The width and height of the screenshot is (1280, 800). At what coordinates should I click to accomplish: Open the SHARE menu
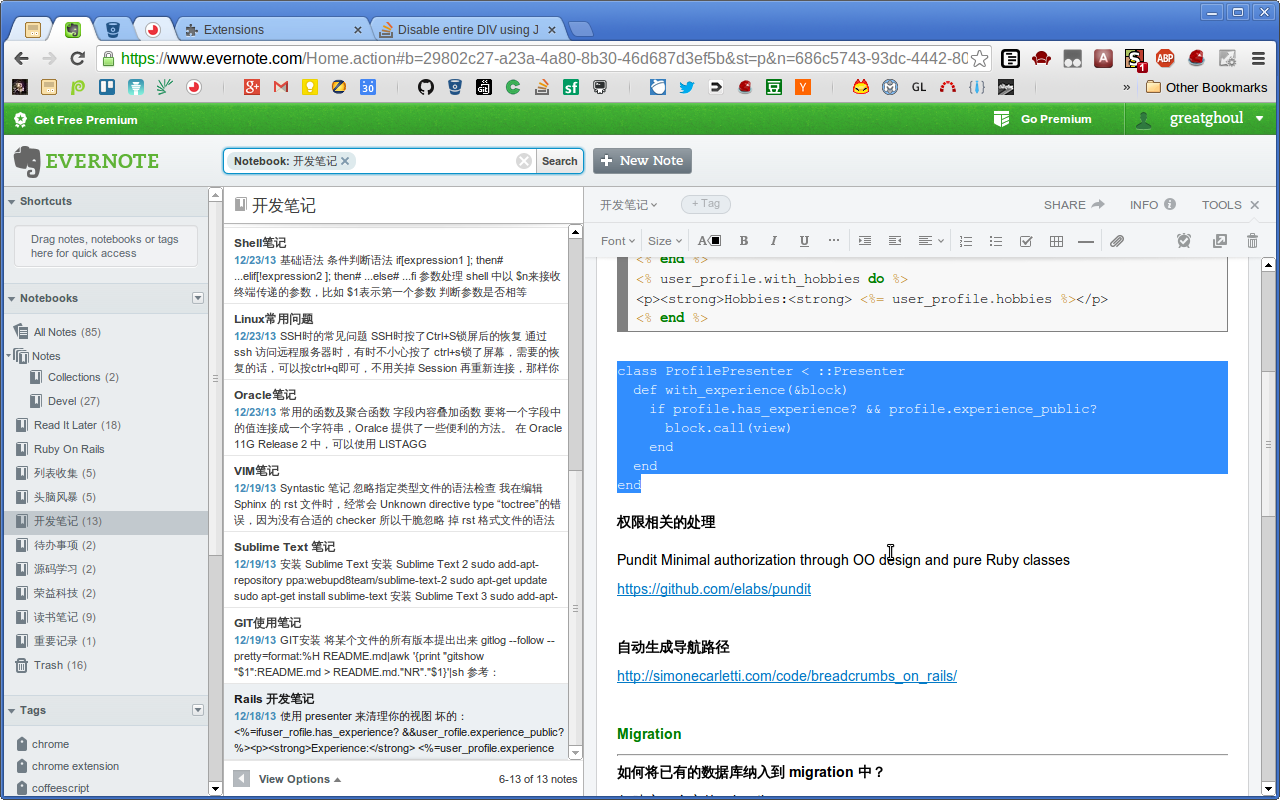(1074, 205)
